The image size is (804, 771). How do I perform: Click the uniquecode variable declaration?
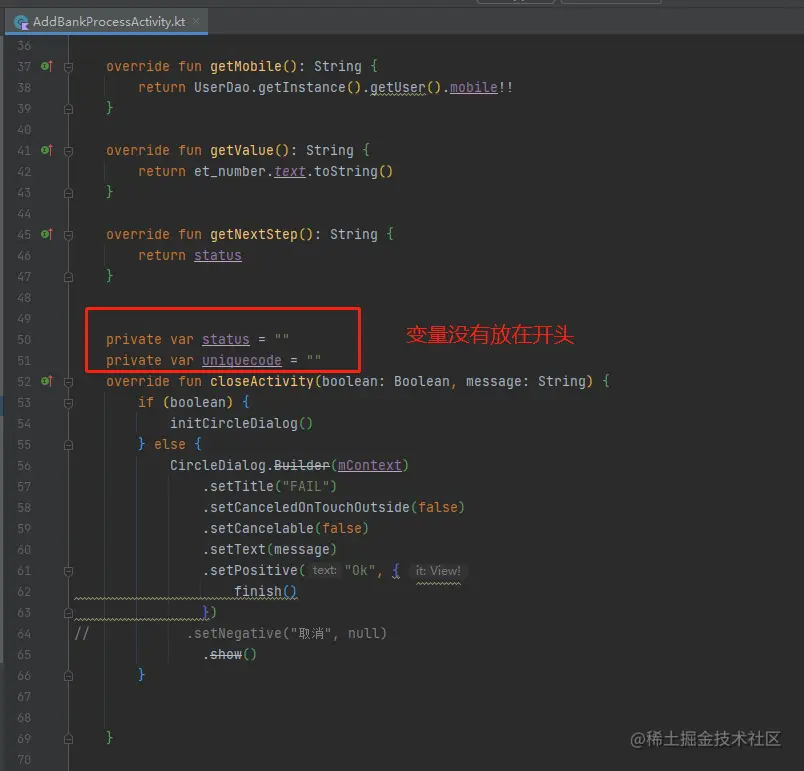point(242,360)
